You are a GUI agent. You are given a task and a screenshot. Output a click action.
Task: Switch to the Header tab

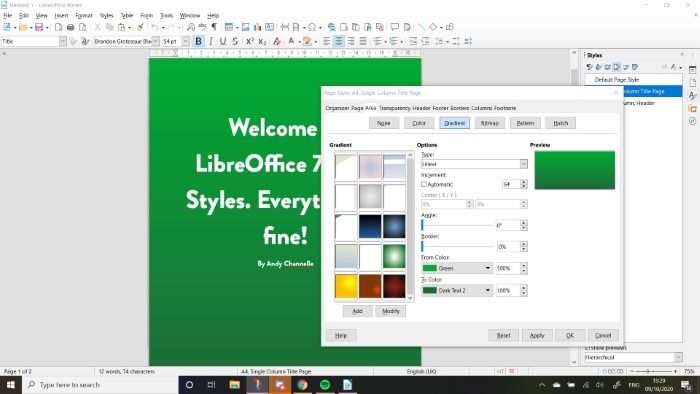click(421, 108)
